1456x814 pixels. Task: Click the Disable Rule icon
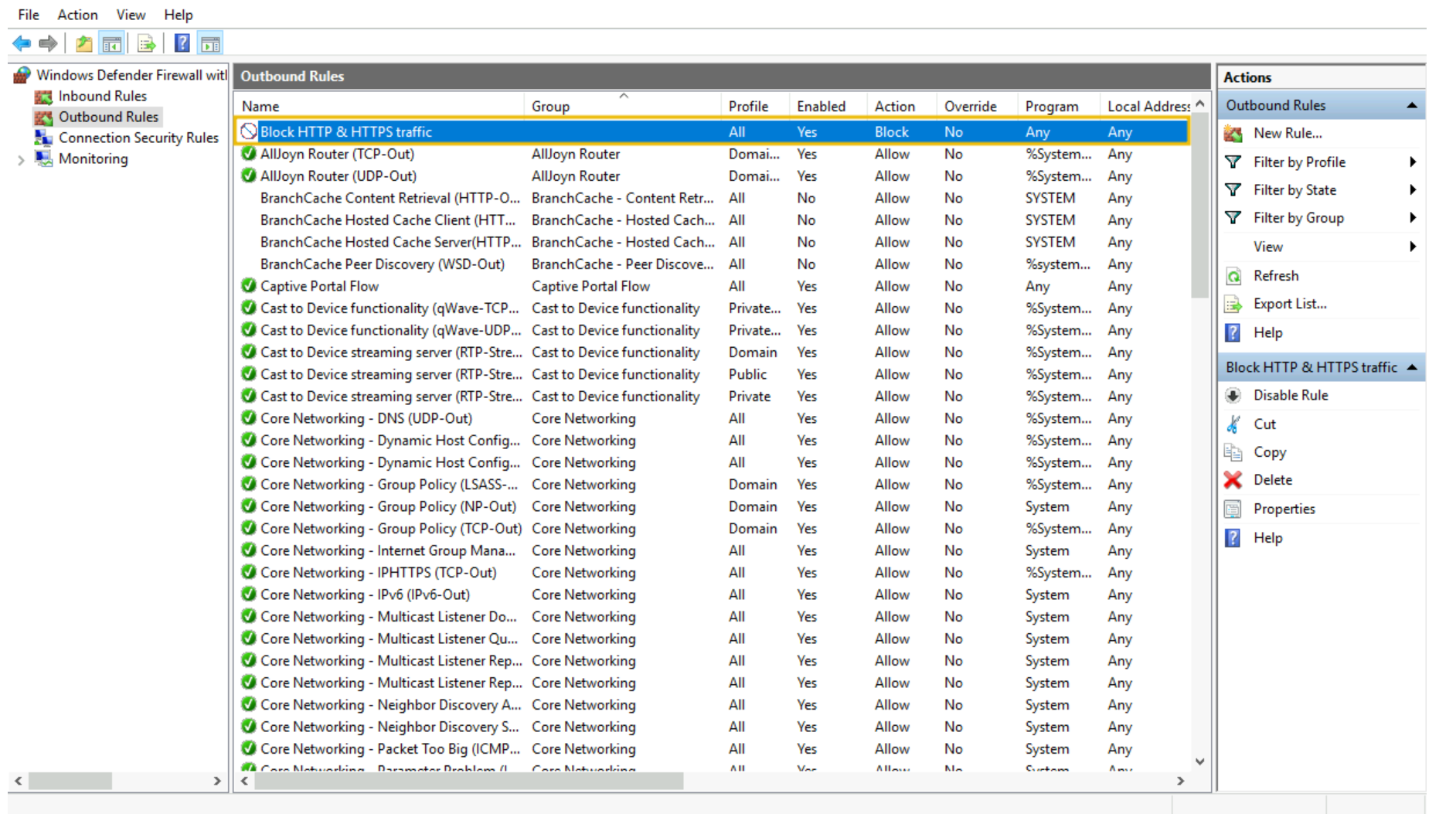click(1233, 396)
